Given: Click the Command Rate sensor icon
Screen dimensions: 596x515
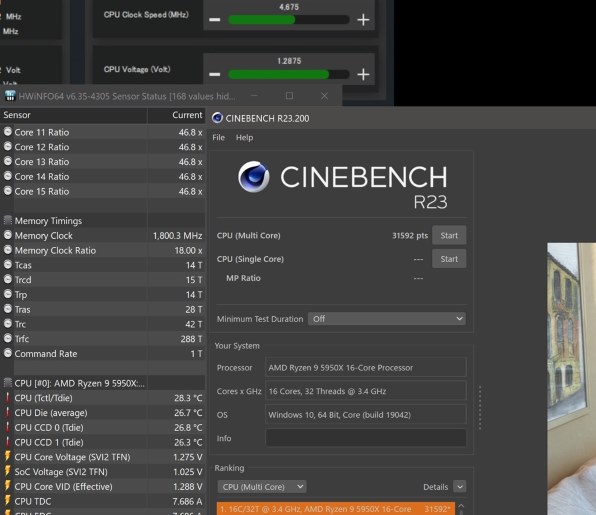Looking at the screenshot, I should (x=8, y=353).
